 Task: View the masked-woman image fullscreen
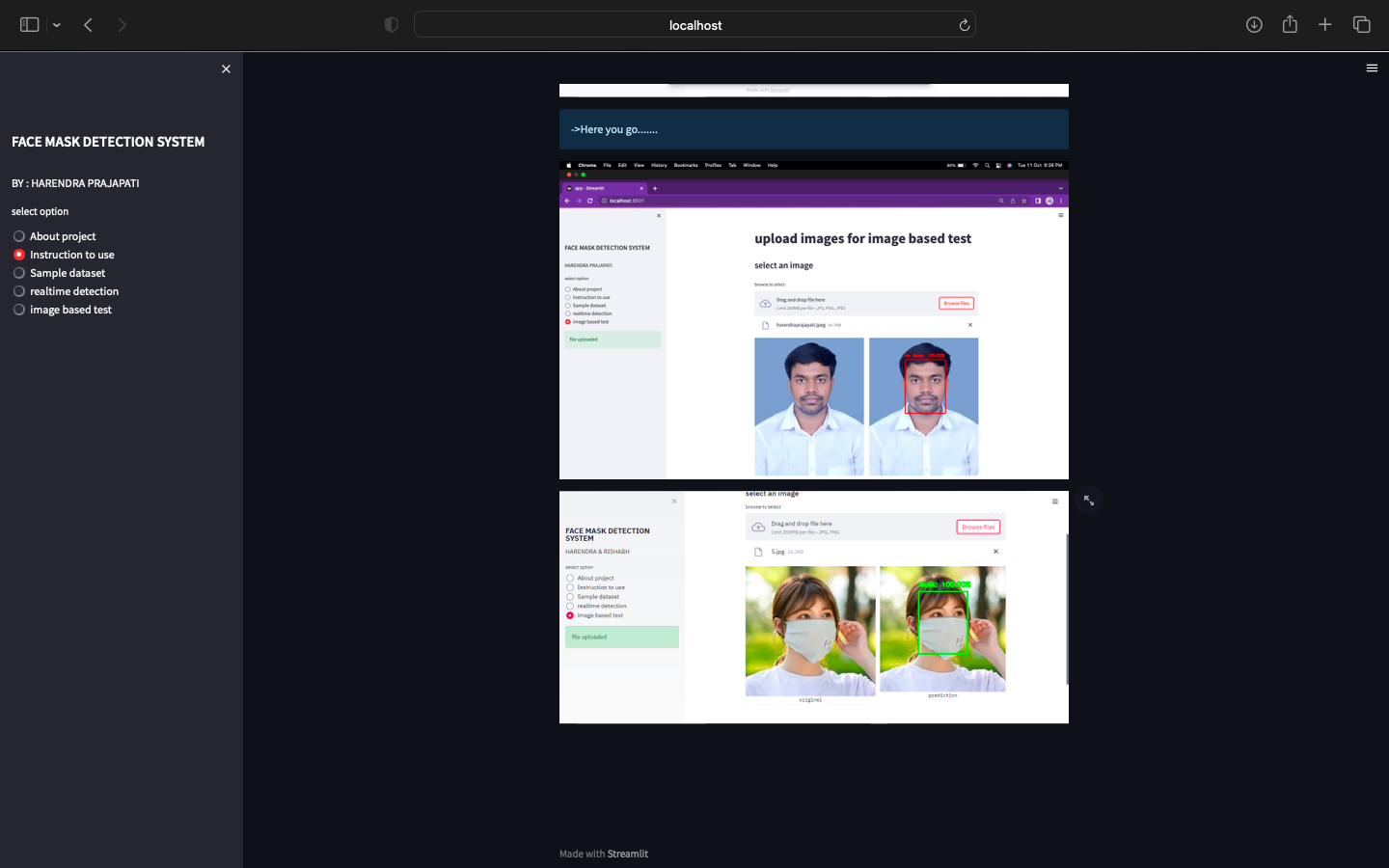pos(1089,501)
